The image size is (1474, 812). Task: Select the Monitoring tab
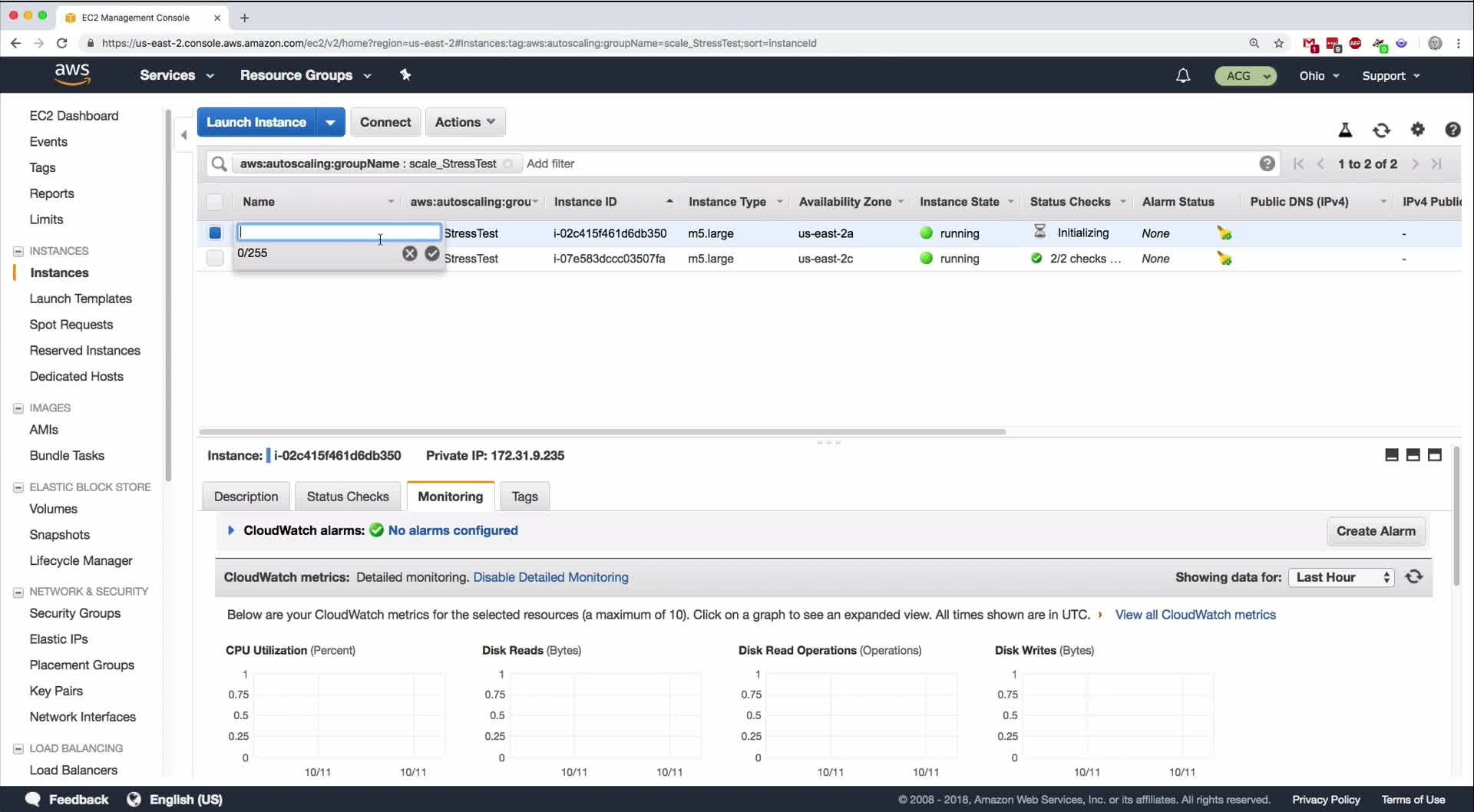(451, 497)
